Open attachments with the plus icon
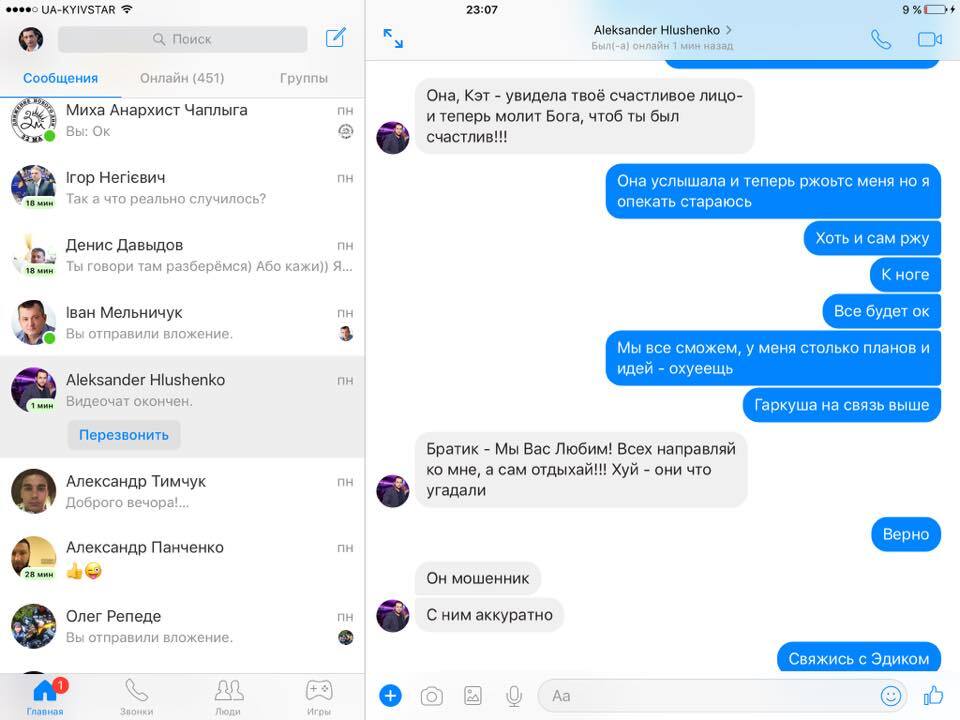This screenshot has height=720, width=960. 390,695
